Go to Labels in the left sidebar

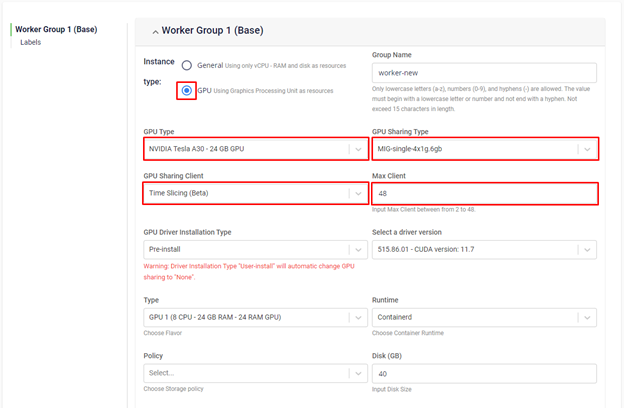point(31,43)
